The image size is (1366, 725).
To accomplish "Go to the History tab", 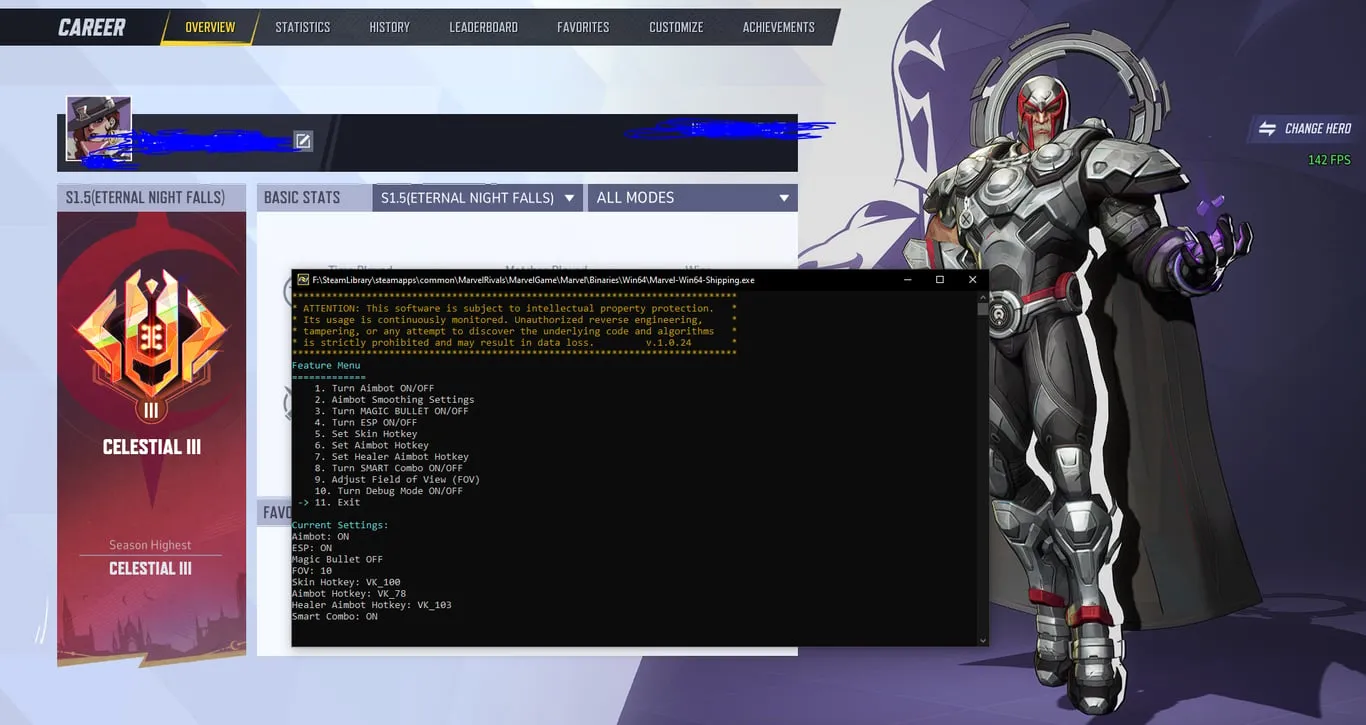I will click(x=389, y=27).
